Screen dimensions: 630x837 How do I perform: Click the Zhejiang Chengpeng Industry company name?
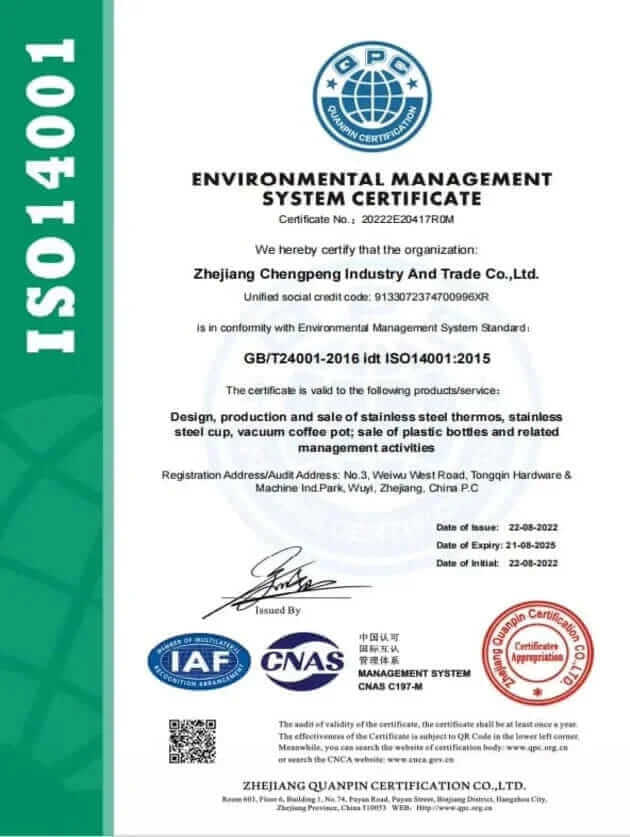(x=370, y=271)
